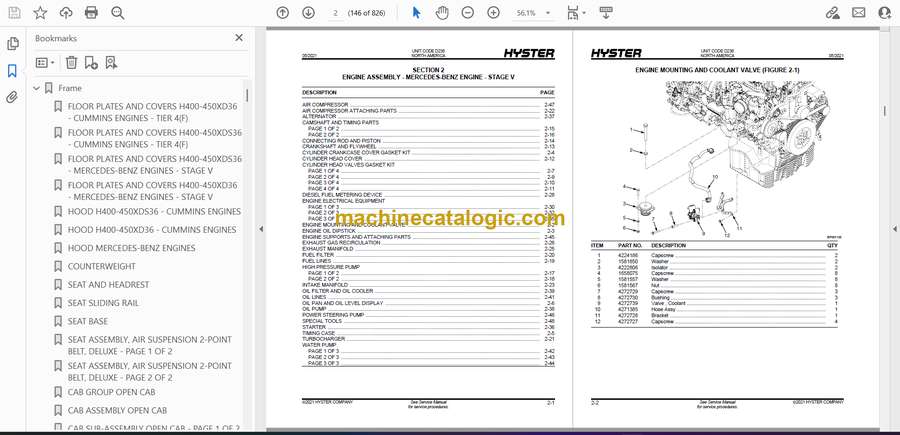Open the account profile icon
Viewport: 900px width, 435px height.
click(x=885, y=13)
